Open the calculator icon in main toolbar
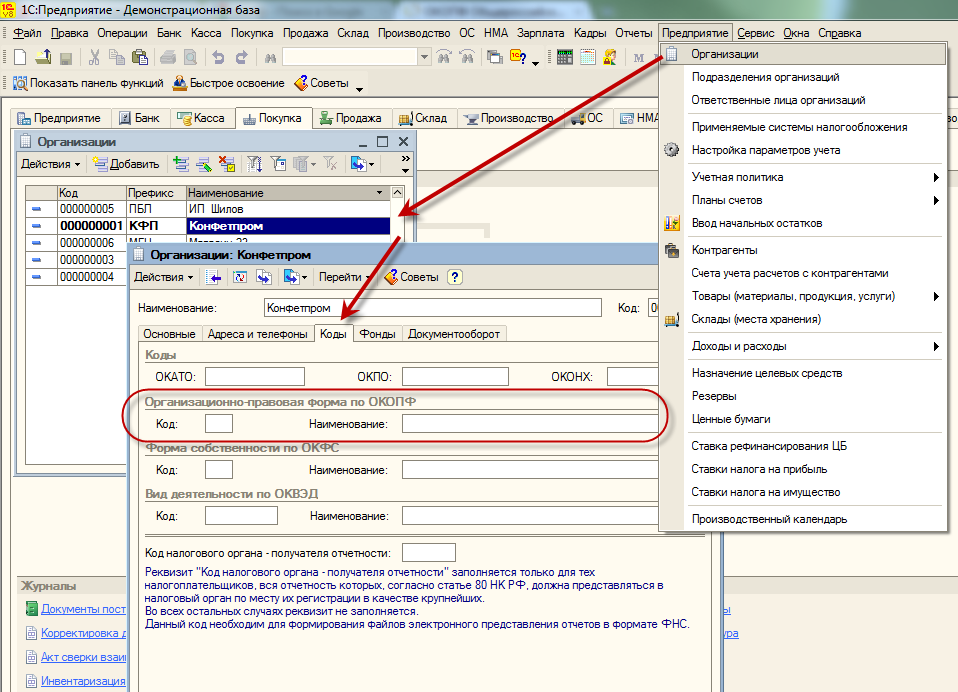Viewport: 958px width, 692px height. (x=565, y=58)
